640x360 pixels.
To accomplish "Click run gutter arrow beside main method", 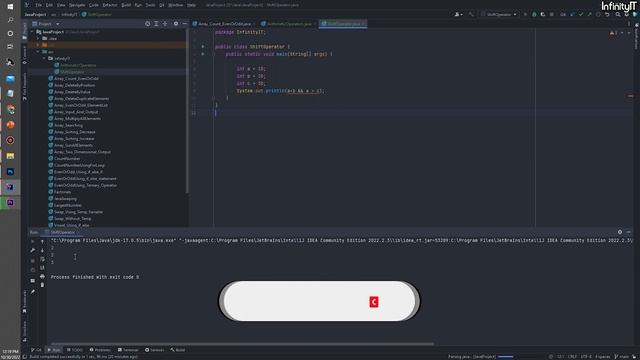I will [203, 54].
